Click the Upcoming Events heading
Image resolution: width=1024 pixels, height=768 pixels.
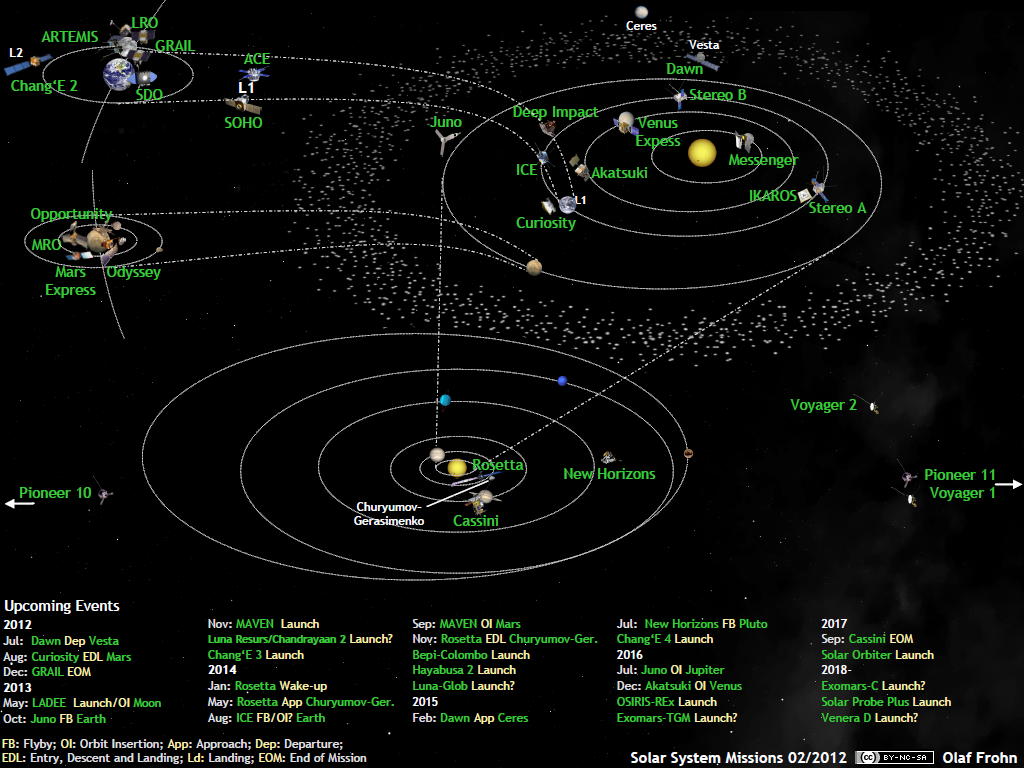click(62, 606)
